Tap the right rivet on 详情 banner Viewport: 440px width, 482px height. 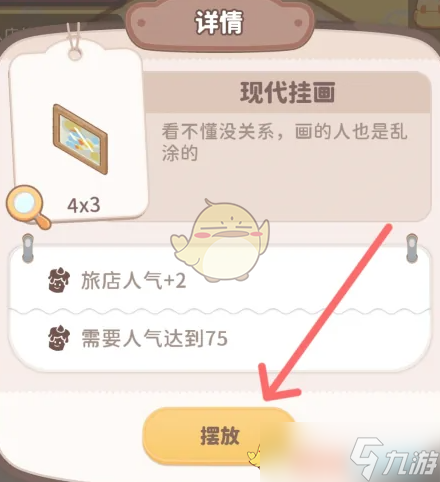pos(298,23)
